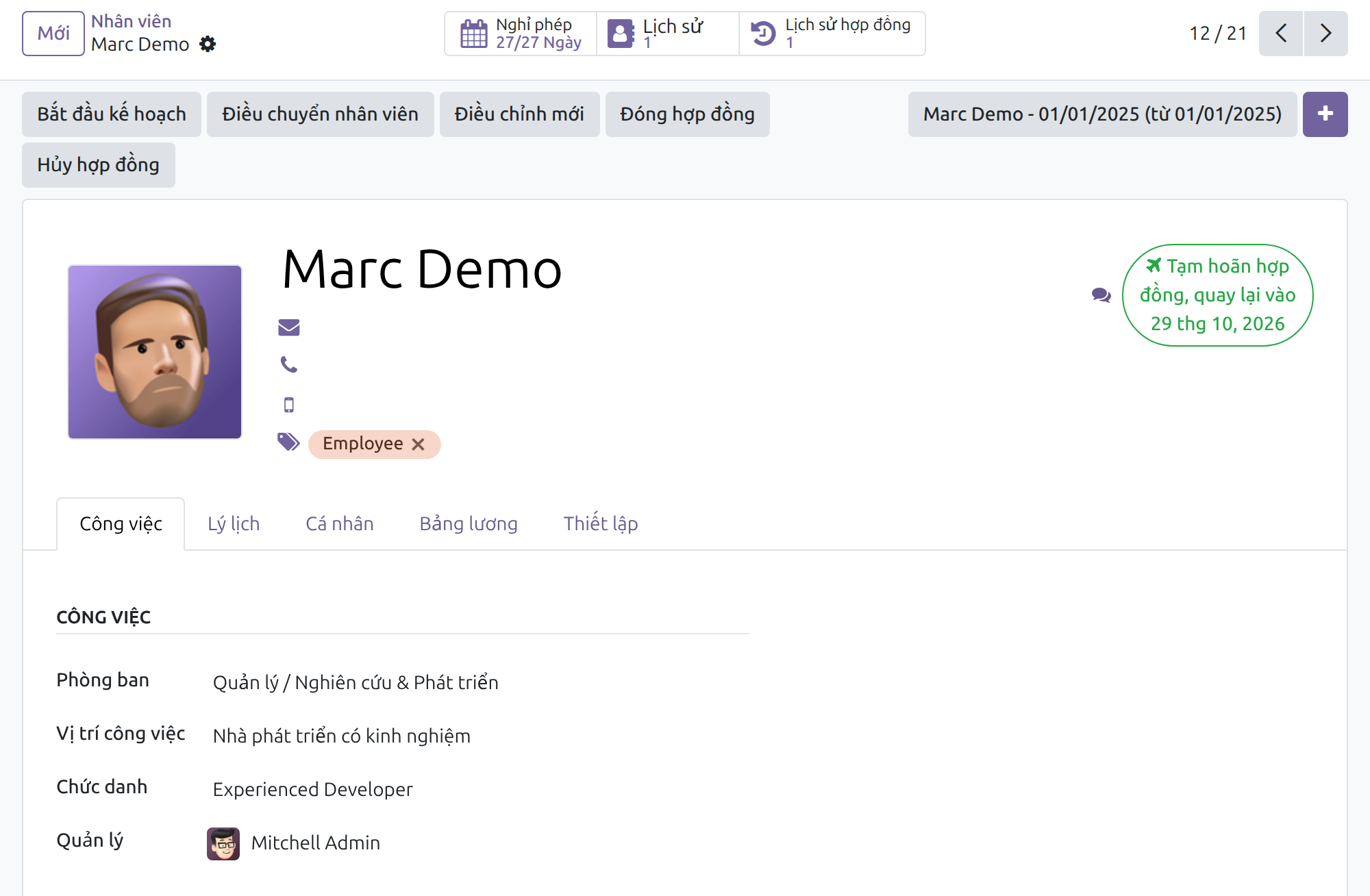This screenshot has width=1370, height=896.
Task: Open the Lịch sử address book icon
Action: click(x=621, y=34)
